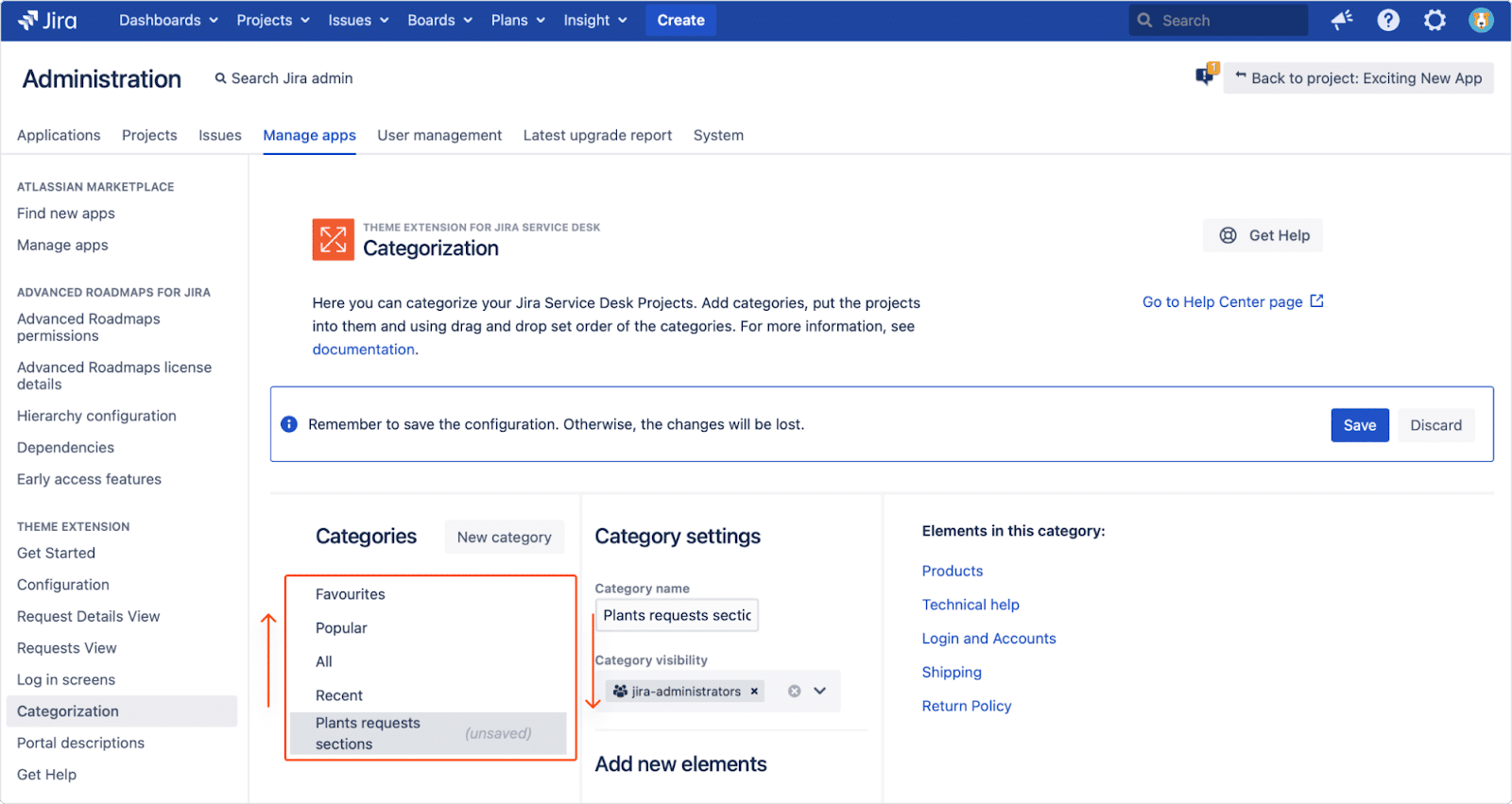Click the search magnifier in top bar
The image size is (1512, 804).
[1144, 20]
